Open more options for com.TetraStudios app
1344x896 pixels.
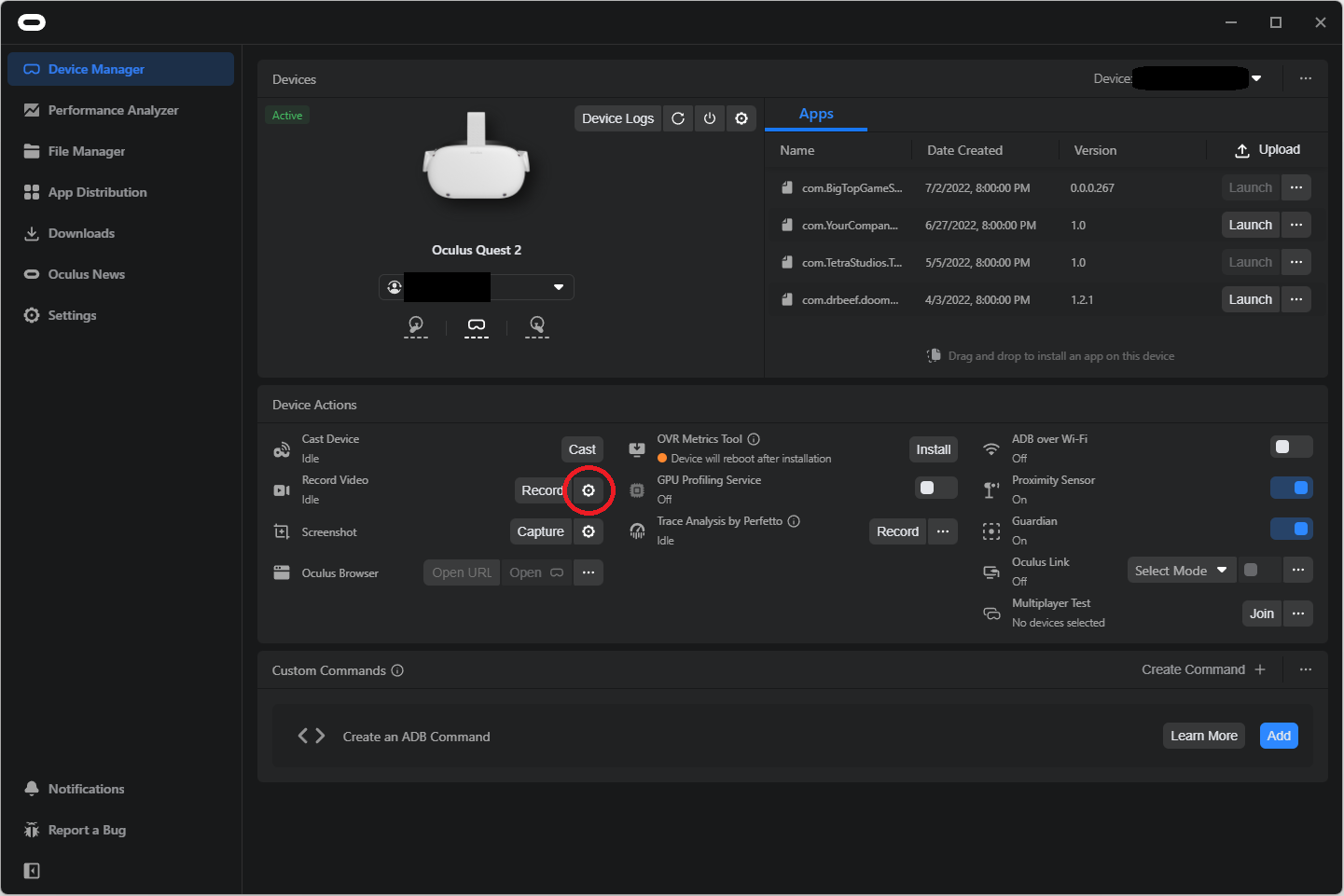1296,262
